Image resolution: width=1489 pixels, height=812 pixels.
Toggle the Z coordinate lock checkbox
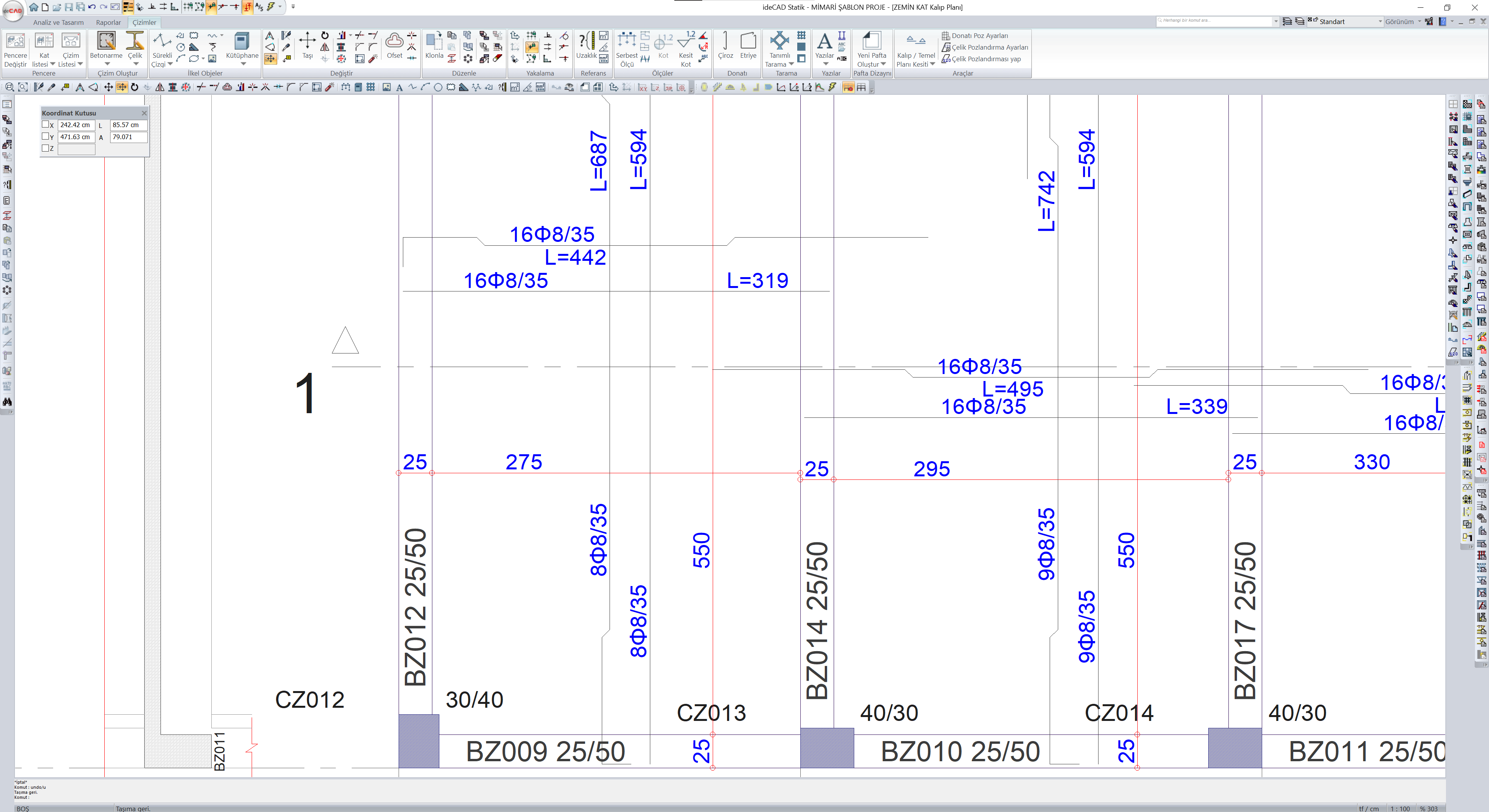pyautogui.click(x=46, y=148)
